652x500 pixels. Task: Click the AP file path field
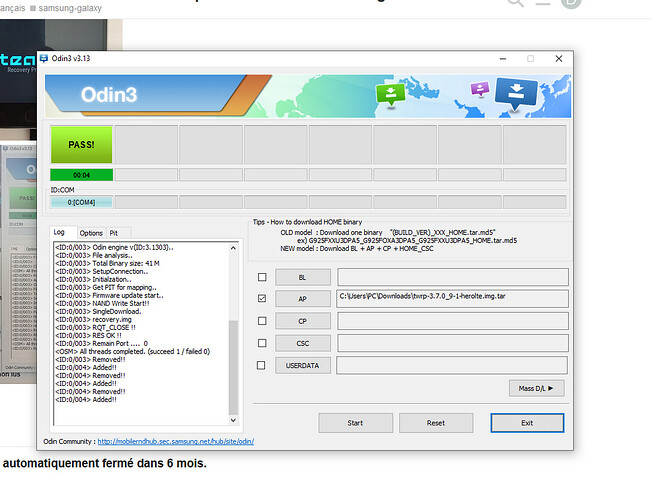452,299
